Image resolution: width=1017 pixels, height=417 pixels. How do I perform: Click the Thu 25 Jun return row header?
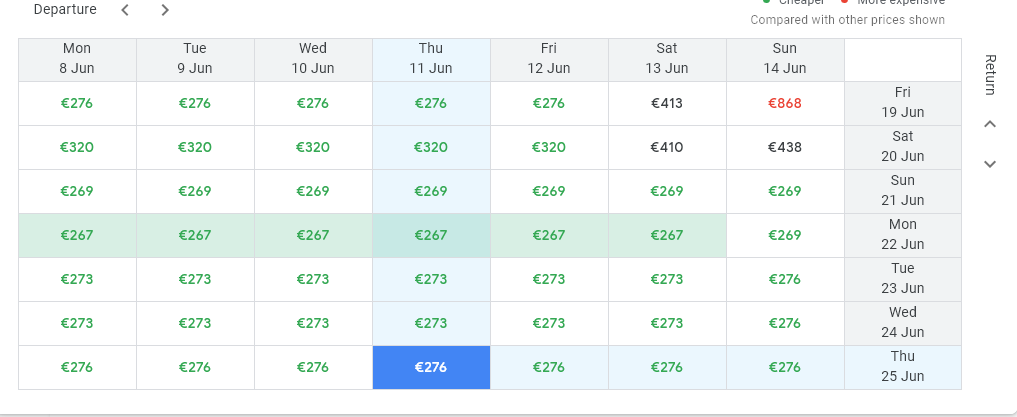pyautogui.click(x=902, y=367)
